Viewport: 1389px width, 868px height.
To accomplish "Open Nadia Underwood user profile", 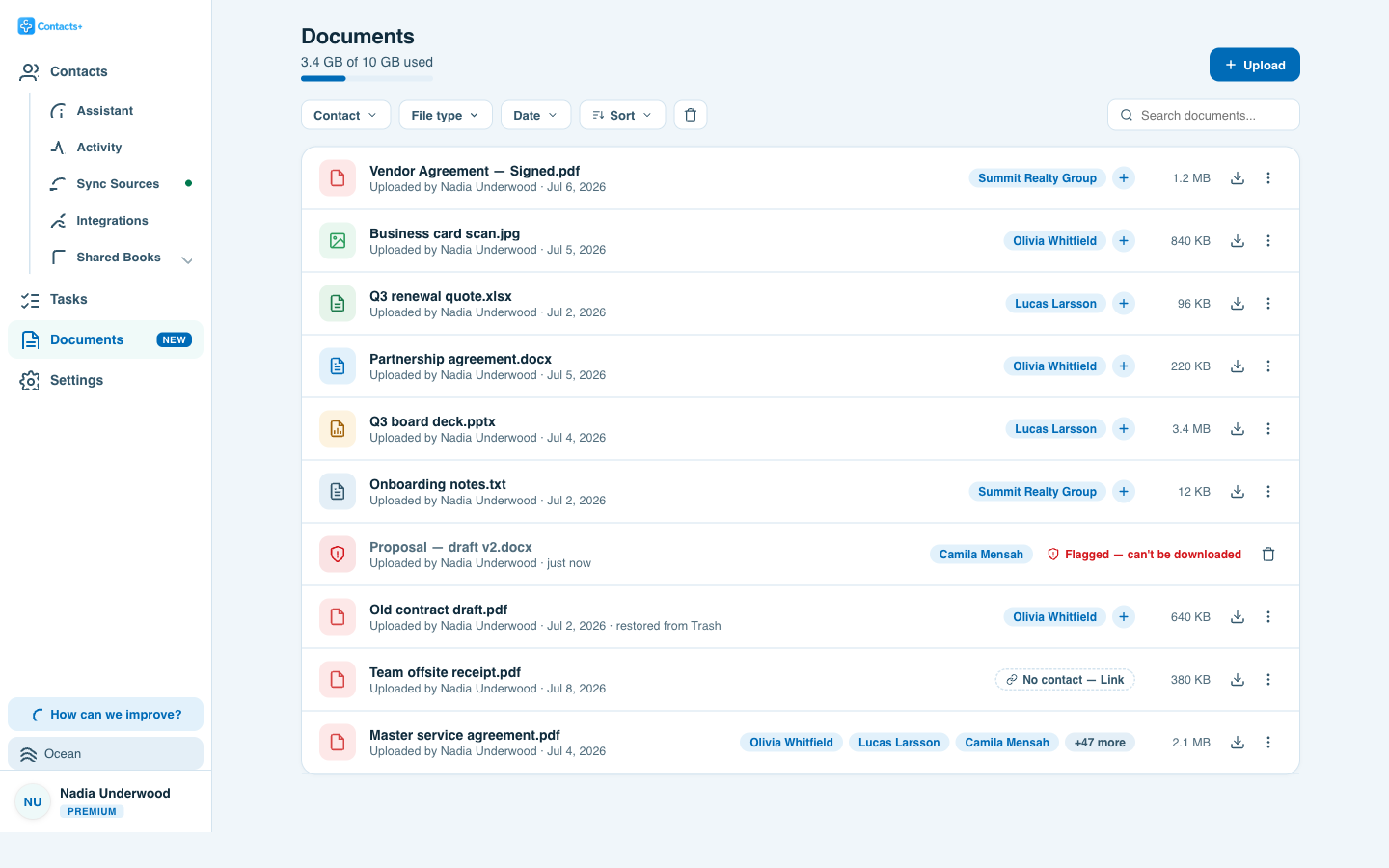I will coord(105,801).
